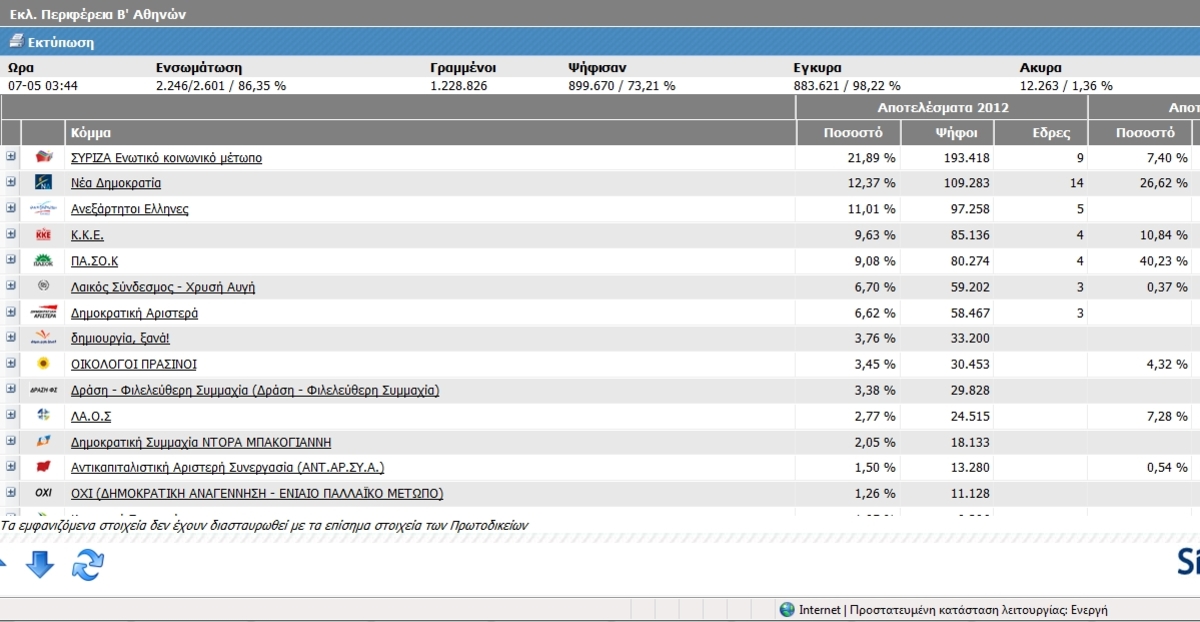The width and height of the screenshot is (1200, 622).
Task: Expand the ΣΥΡΙΖΑ row
Action: click(11, 156)
